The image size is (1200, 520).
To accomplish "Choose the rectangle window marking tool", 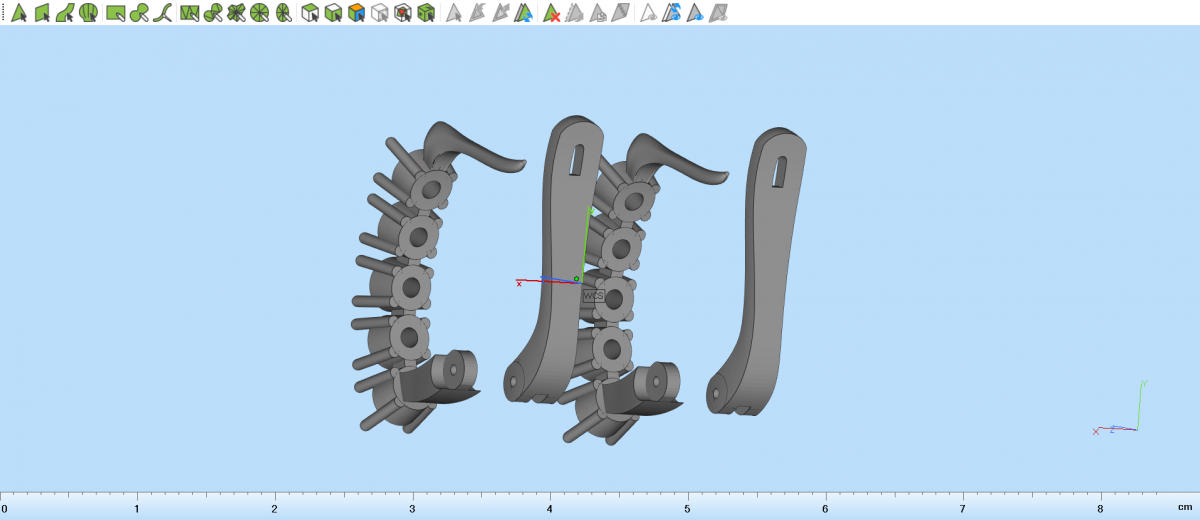I will coord(116,13).
